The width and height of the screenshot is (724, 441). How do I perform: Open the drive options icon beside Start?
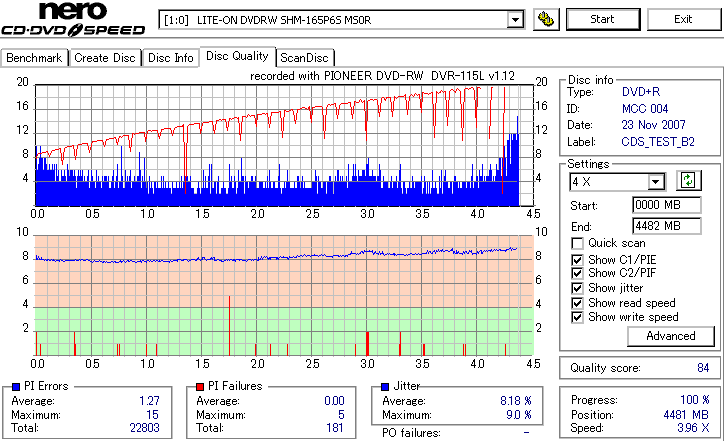point(546,19)
